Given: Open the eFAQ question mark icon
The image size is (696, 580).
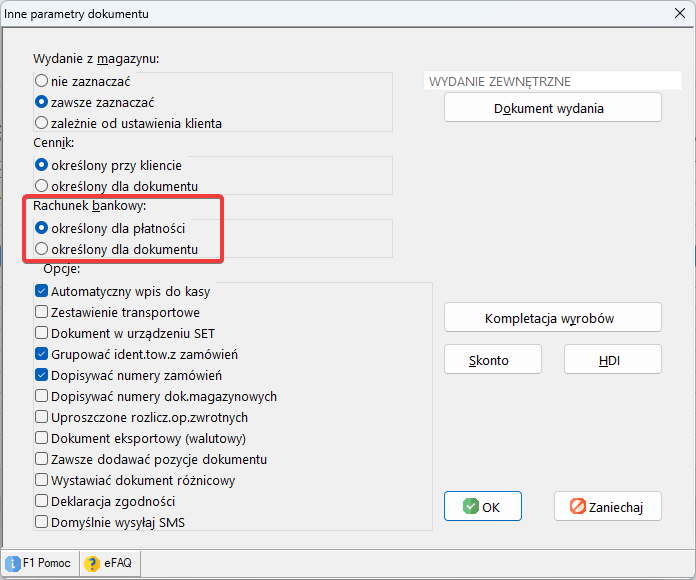Looking at the screenshot, I should click(92, 564).
